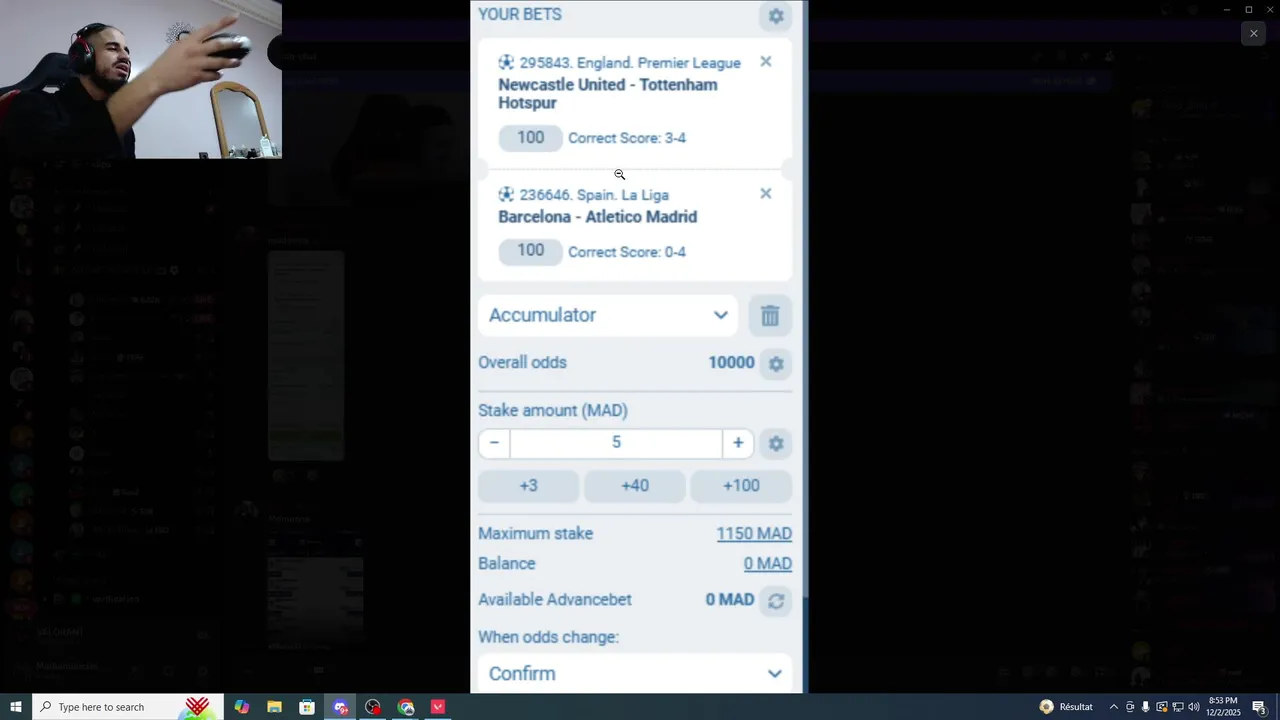This screenshot has height=720, width=1280.
Task: Open the Accumulator bet type dropdown
Action: (608, 315)
